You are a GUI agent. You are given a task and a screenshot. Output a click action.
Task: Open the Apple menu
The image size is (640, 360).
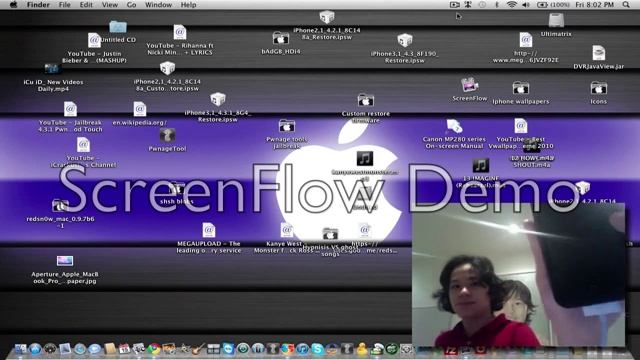13,4
